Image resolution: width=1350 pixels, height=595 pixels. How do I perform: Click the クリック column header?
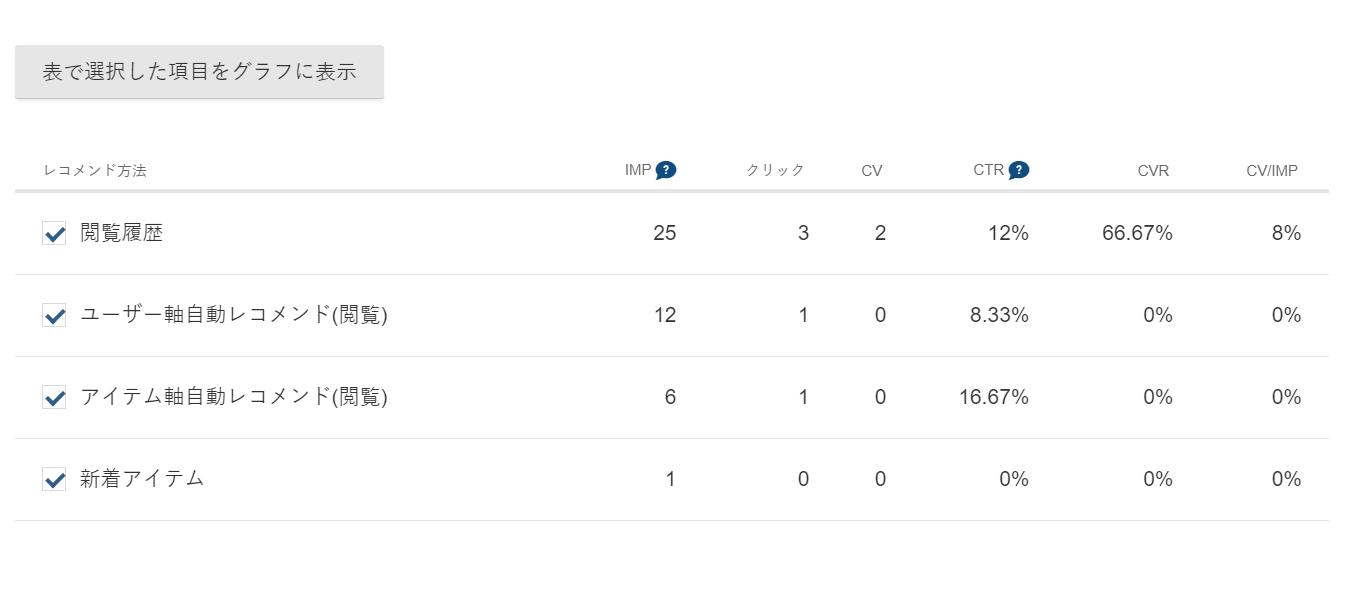pyautogui.click(x=775, y=170)
